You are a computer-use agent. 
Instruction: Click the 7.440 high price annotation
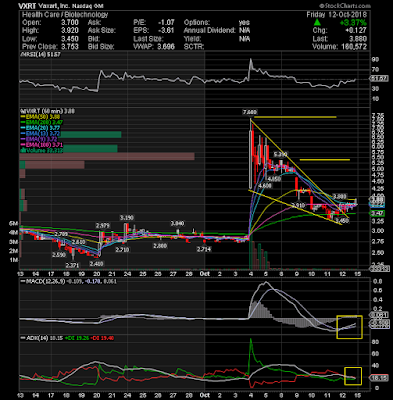(x=250, y=112)
